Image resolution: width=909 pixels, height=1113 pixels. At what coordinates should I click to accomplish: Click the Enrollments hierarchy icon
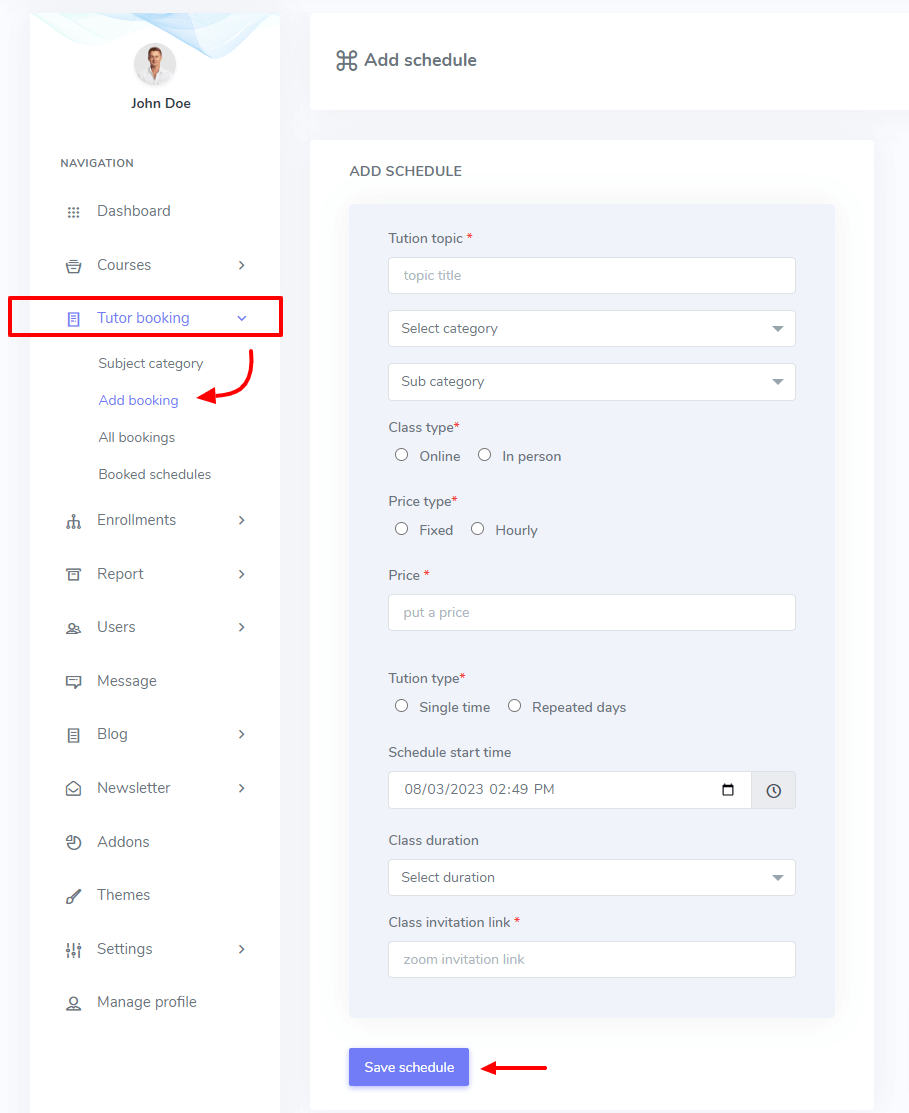tap(73, 521)
